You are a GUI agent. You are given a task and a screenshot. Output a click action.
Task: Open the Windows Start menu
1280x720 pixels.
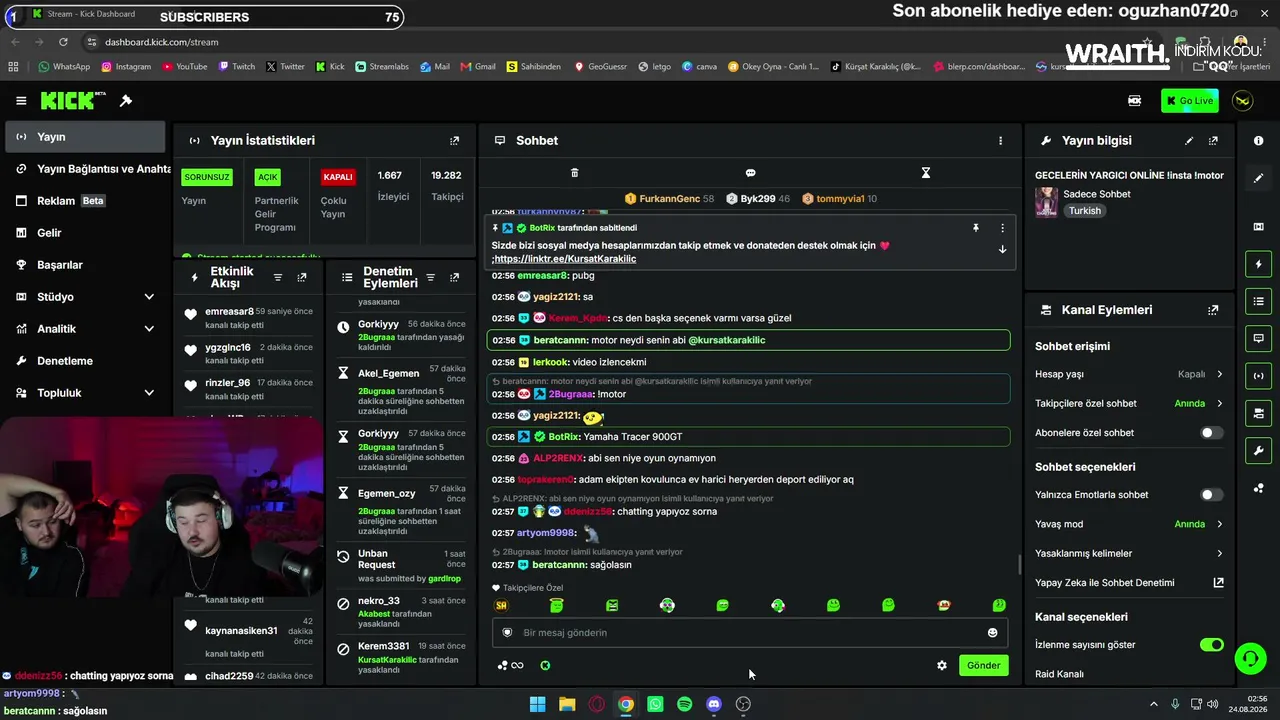(537, 704)
